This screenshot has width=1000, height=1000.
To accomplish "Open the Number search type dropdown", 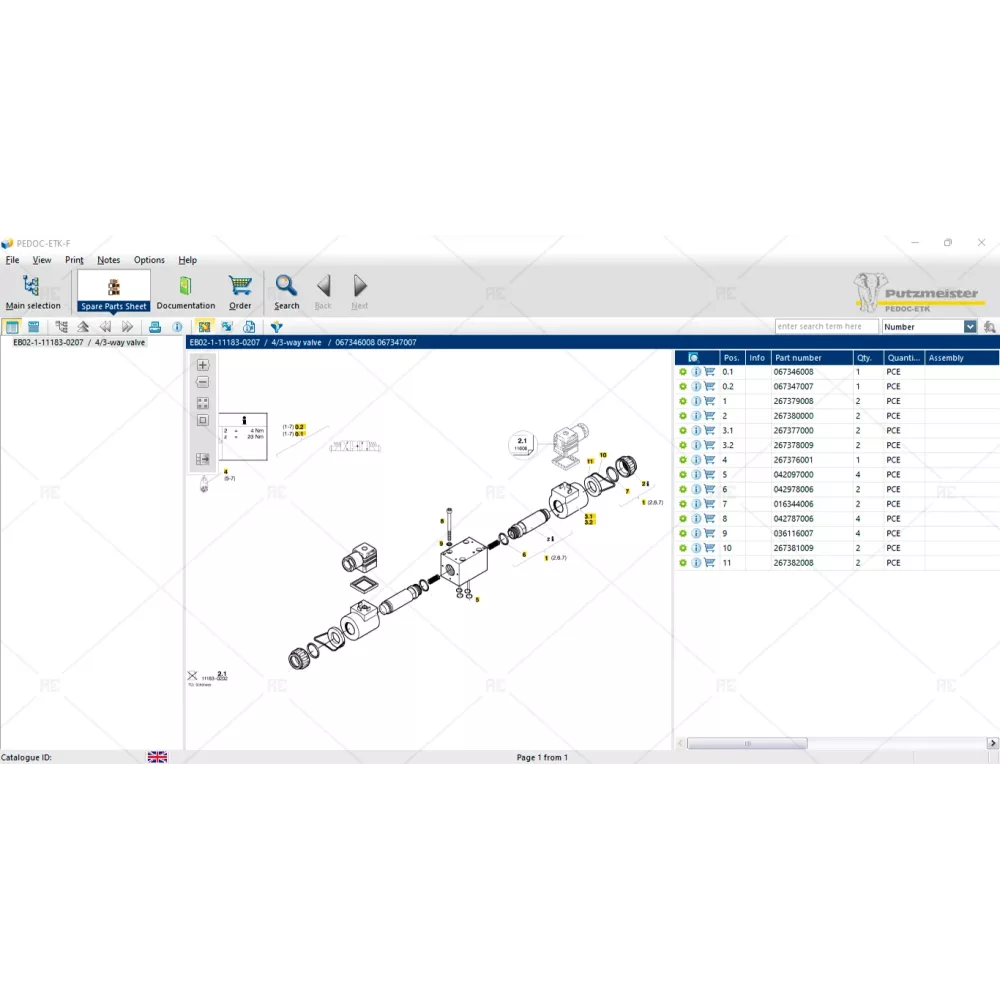I will coord(970,327).
